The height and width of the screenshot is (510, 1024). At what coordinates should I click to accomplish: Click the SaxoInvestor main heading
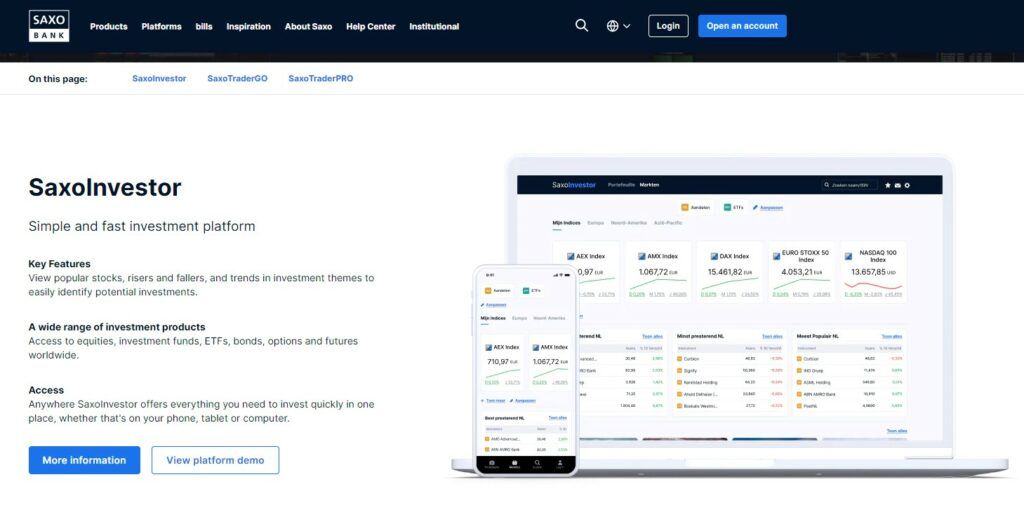coord(105,188)
